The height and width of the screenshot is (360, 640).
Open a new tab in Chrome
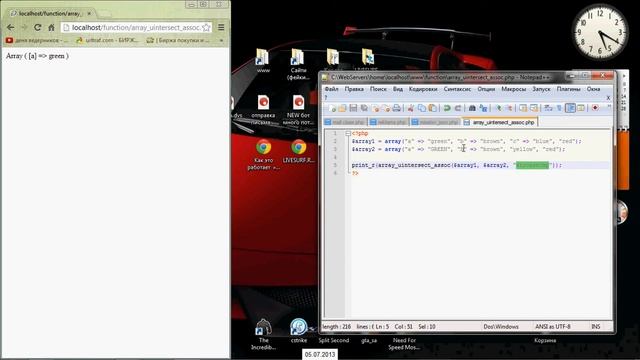(x=104, y=13)
